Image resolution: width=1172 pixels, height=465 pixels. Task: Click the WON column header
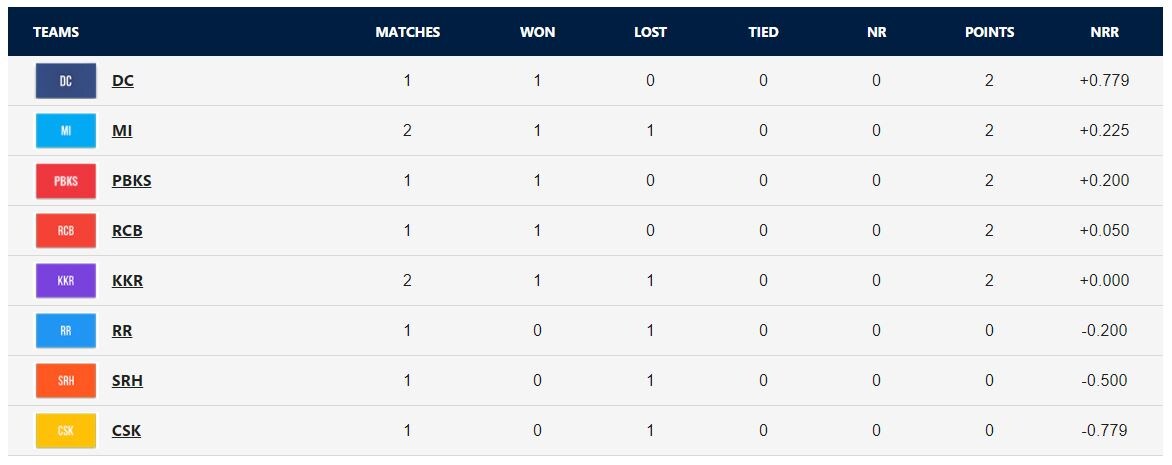click(x=537, y=32)
